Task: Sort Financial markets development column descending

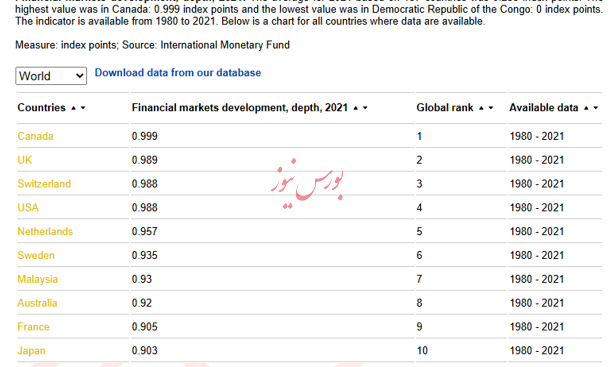Action: pos(365,108)
